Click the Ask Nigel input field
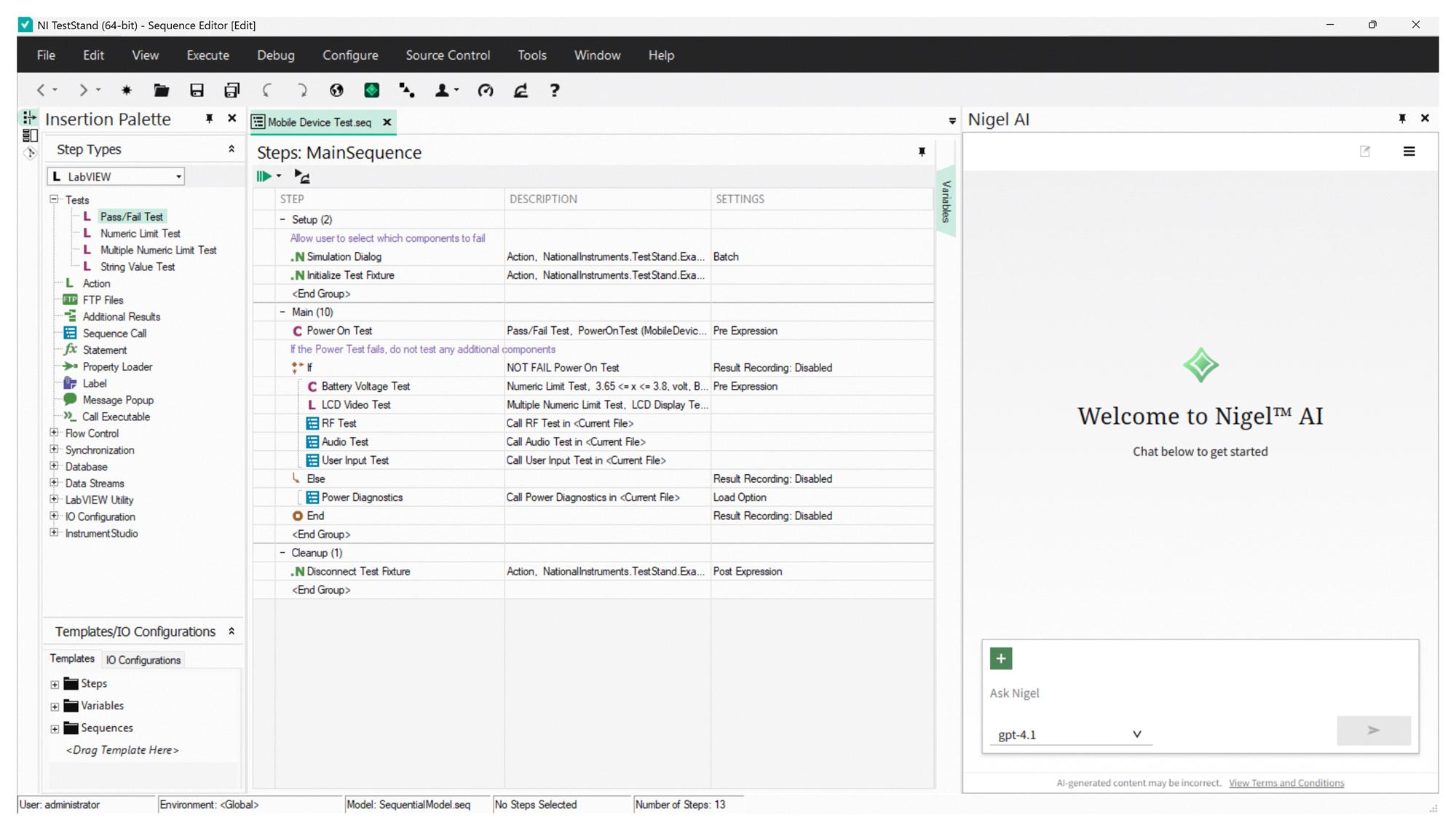Screen dimensions: 1456x831 coord(1200,693)
